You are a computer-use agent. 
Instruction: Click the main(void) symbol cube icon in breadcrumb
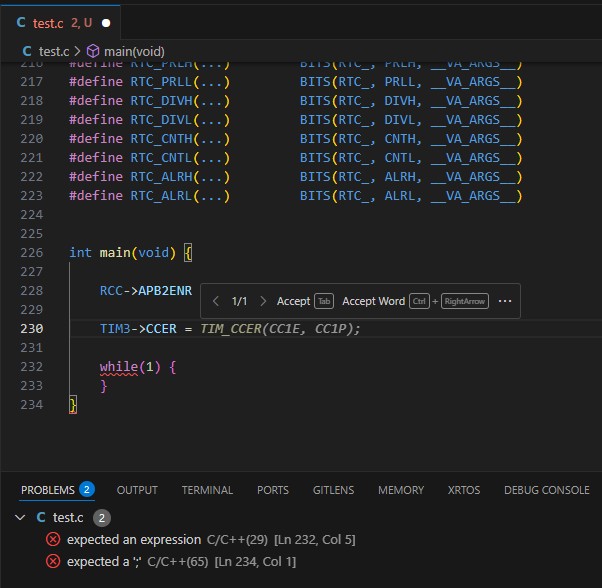pyautogui.click(x=93, y=51)
